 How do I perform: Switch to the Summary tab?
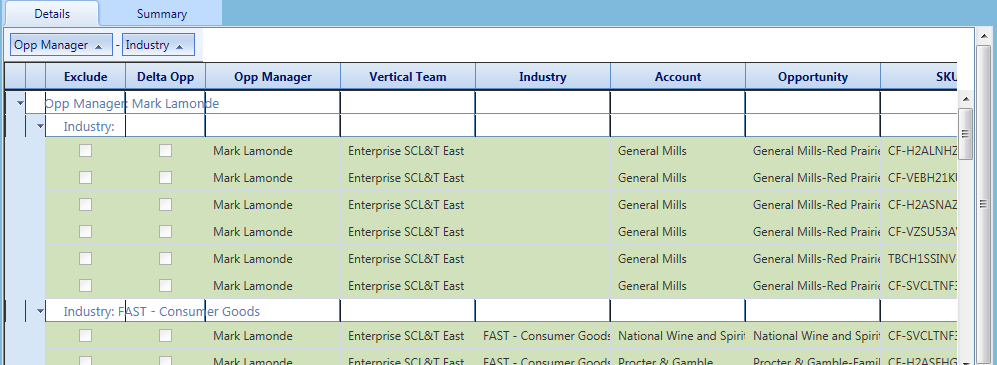(162, 13)
